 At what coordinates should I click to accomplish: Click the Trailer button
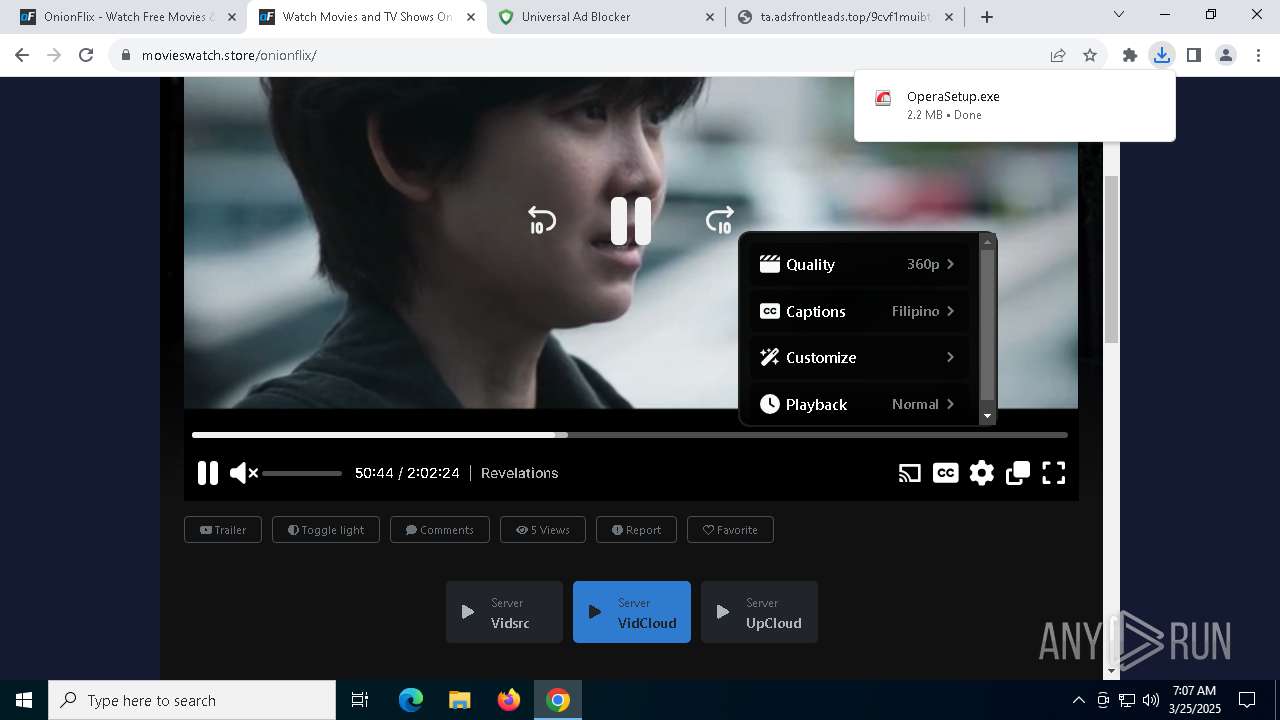point(223,530)
